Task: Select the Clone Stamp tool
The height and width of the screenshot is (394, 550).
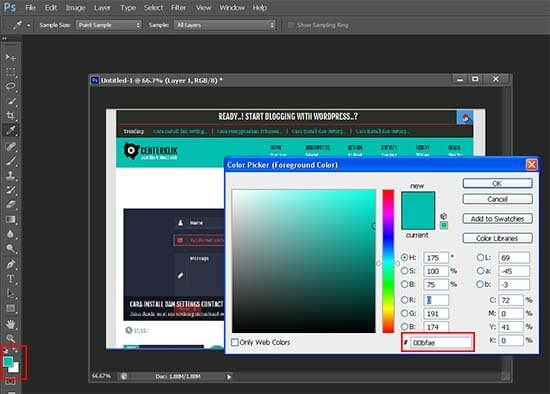Action: (x=11, y=175)
